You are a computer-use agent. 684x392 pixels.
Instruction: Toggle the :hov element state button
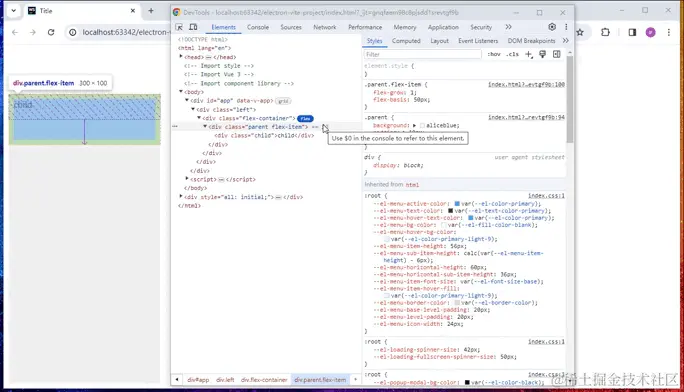coord(494,54)
